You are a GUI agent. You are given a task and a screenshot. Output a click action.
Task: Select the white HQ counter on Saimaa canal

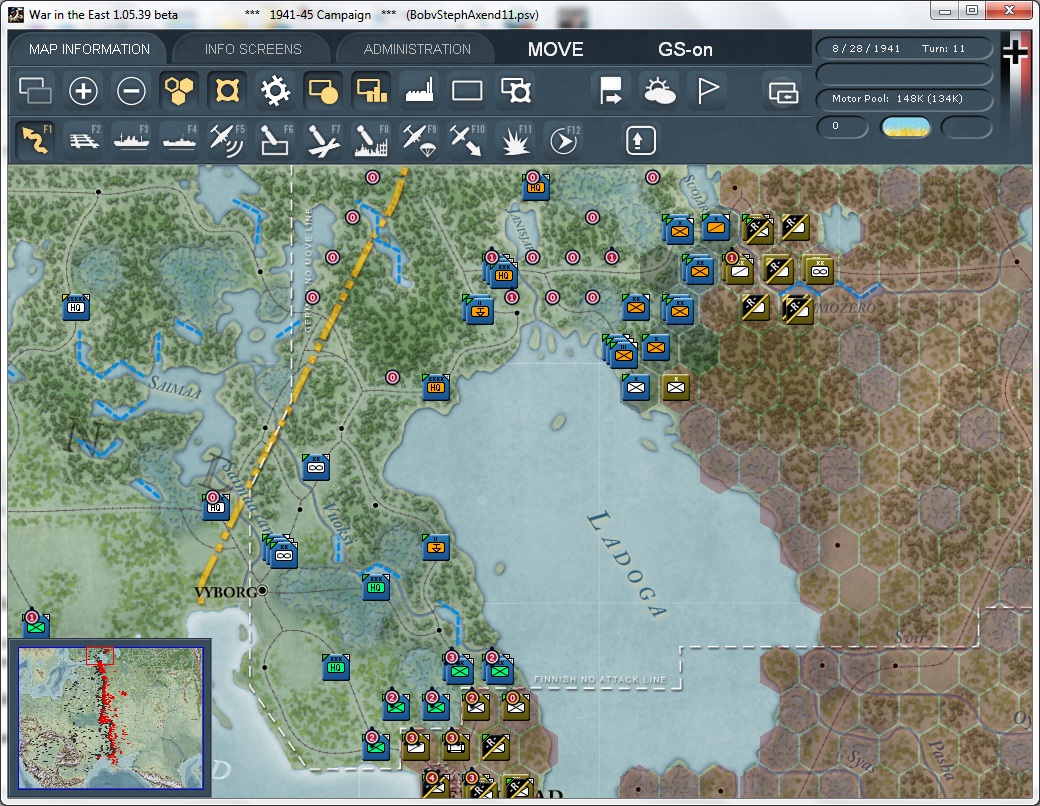pos(216,507)
